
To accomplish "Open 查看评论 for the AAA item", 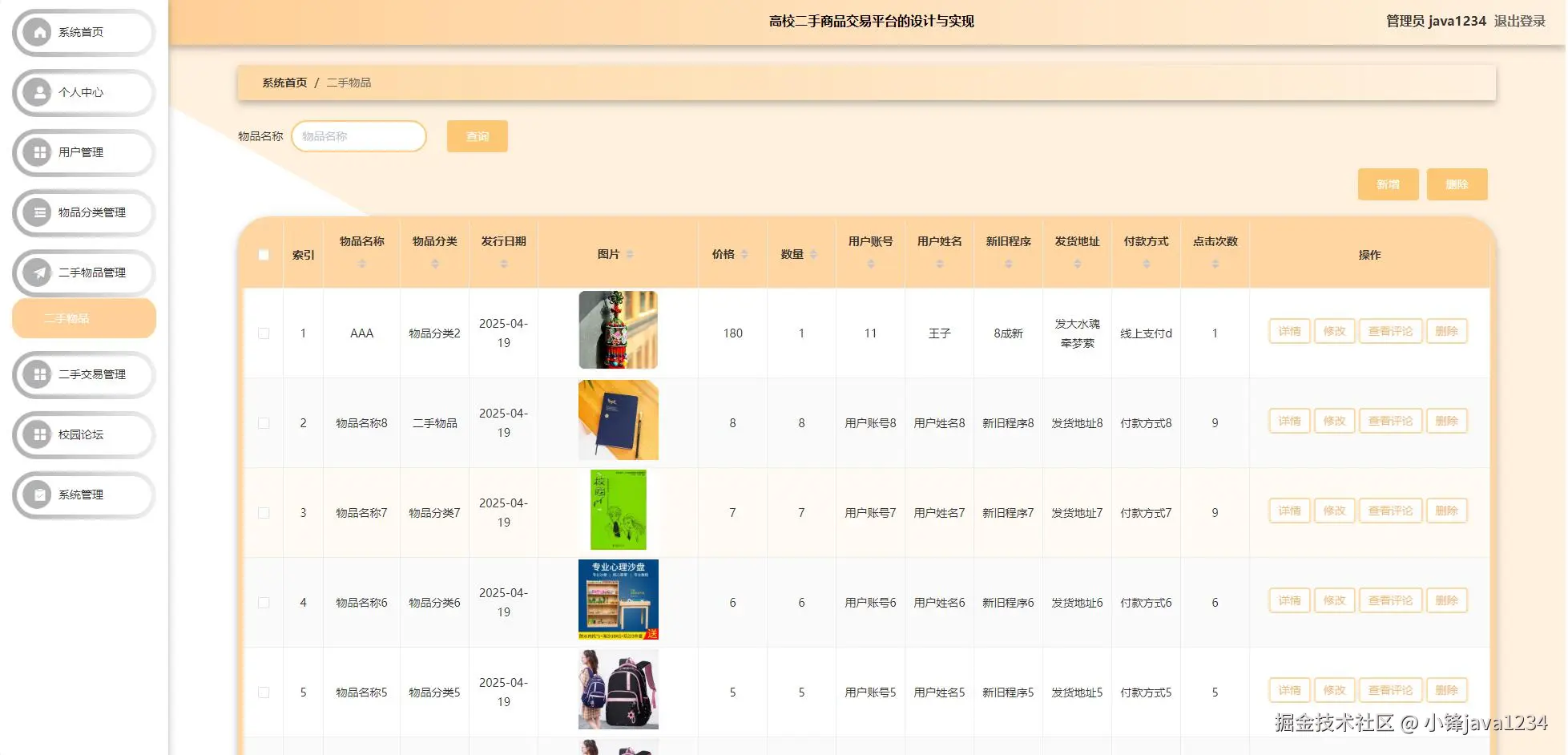I will (1390, 331).
